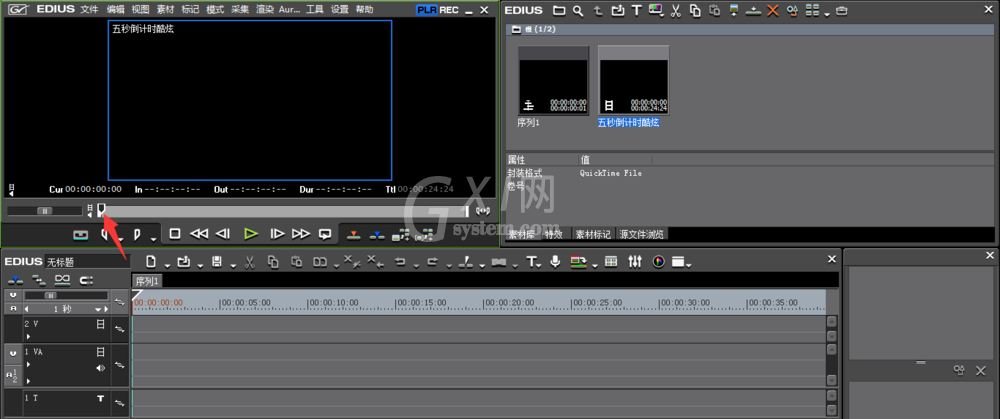
Task: Expand the 2 V track
Action: pos(28,335)
